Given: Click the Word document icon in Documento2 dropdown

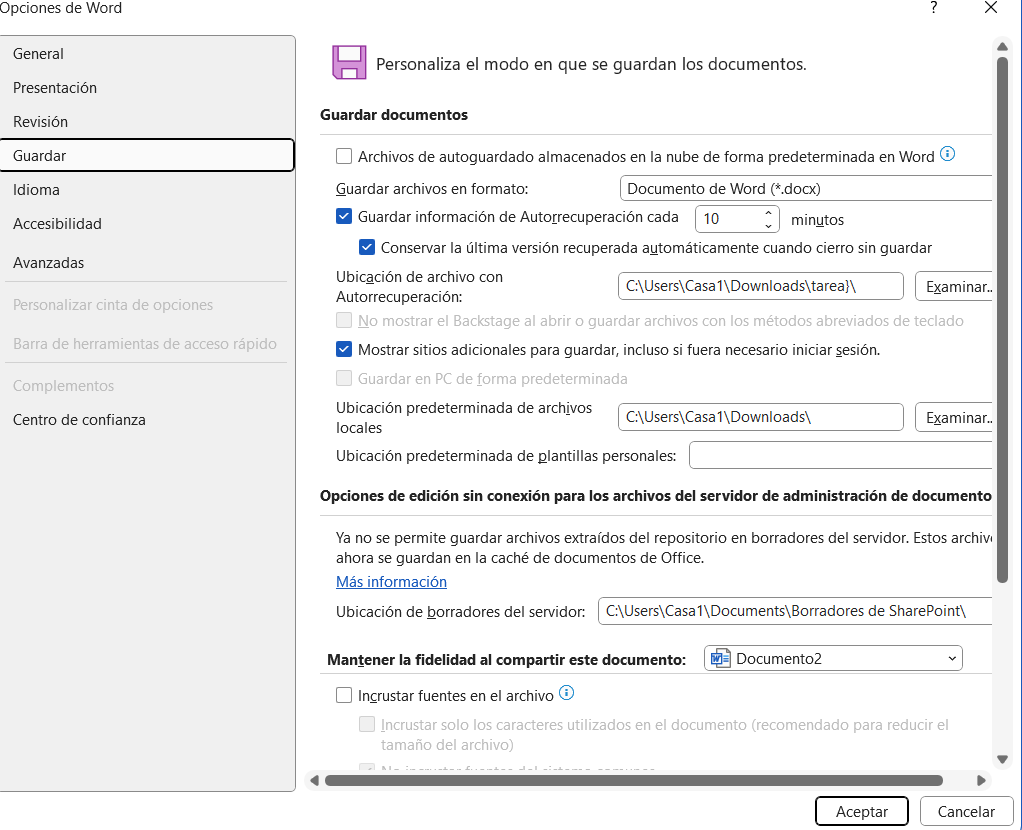Looking at the screenshot, I should pos(720,659).
